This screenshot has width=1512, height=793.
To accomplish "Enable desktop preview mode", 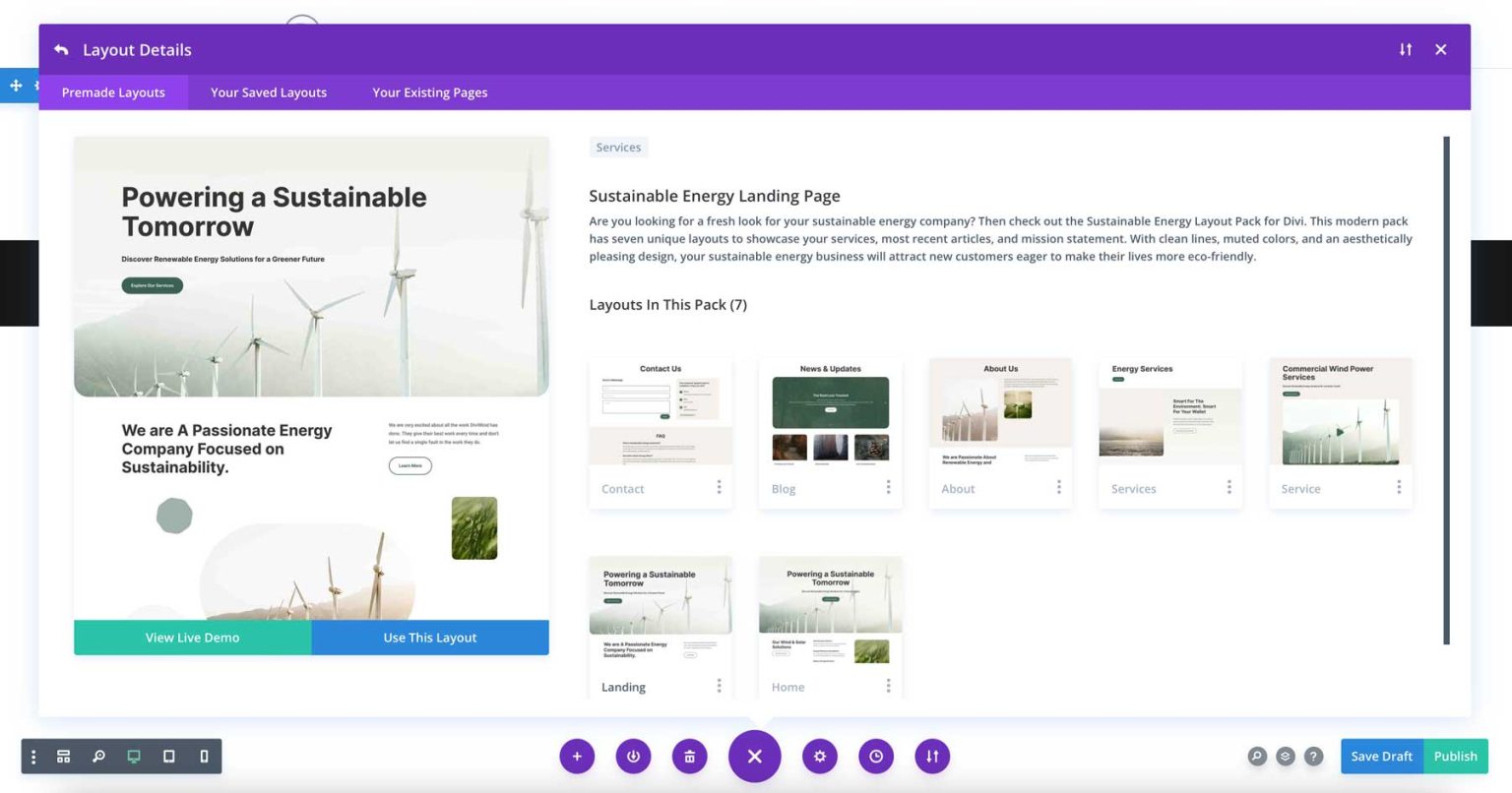I will (133, 756).
